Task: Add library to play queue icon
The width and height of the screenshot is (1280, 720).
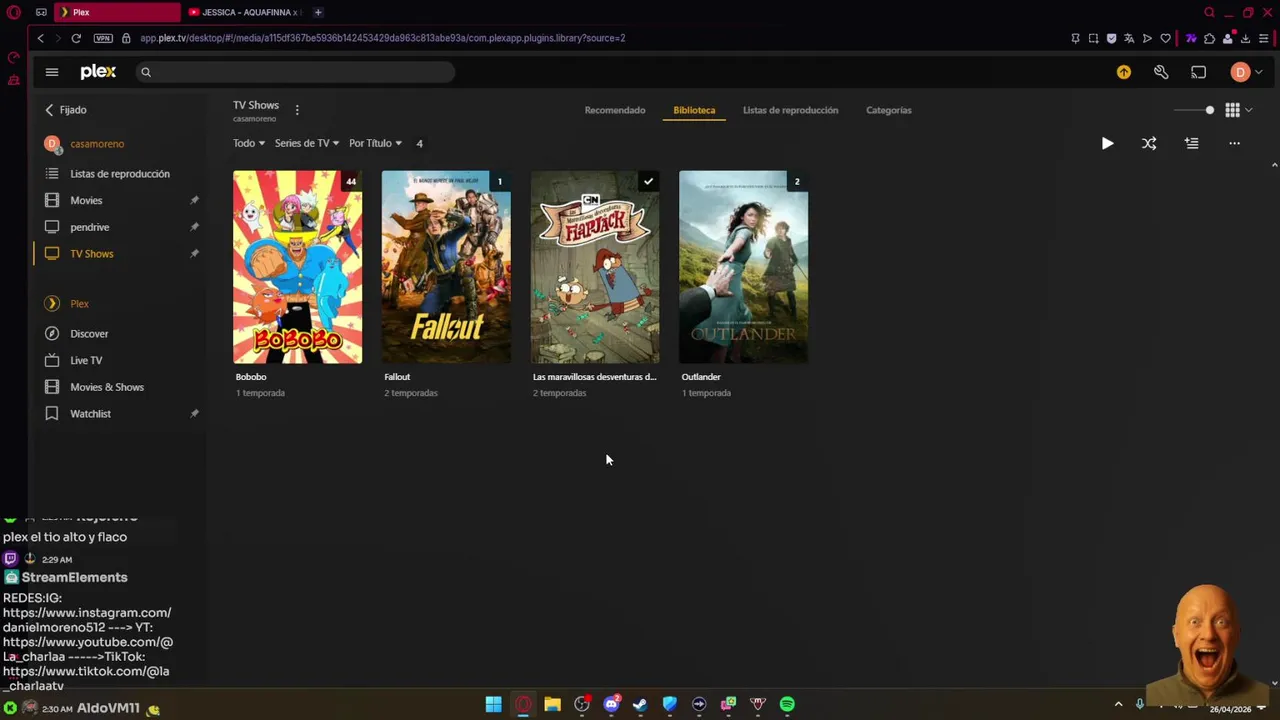Action: point(1191,143)
